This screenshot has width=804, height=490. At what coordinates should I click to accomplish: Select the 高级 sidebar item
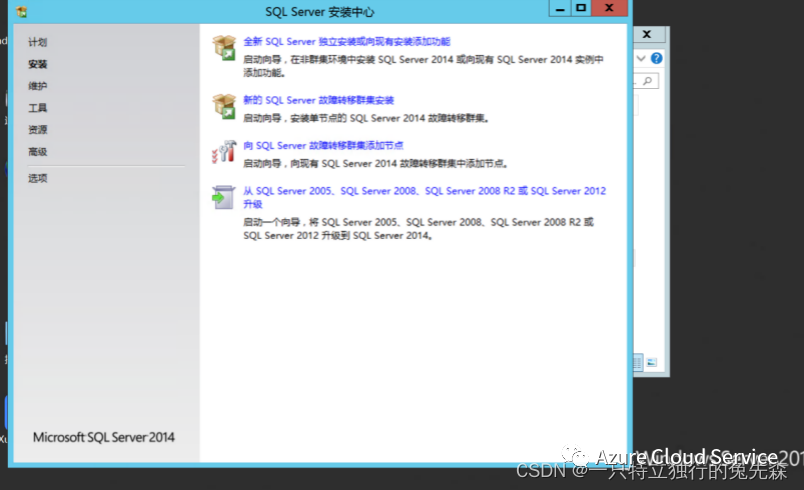coord(37,152)
